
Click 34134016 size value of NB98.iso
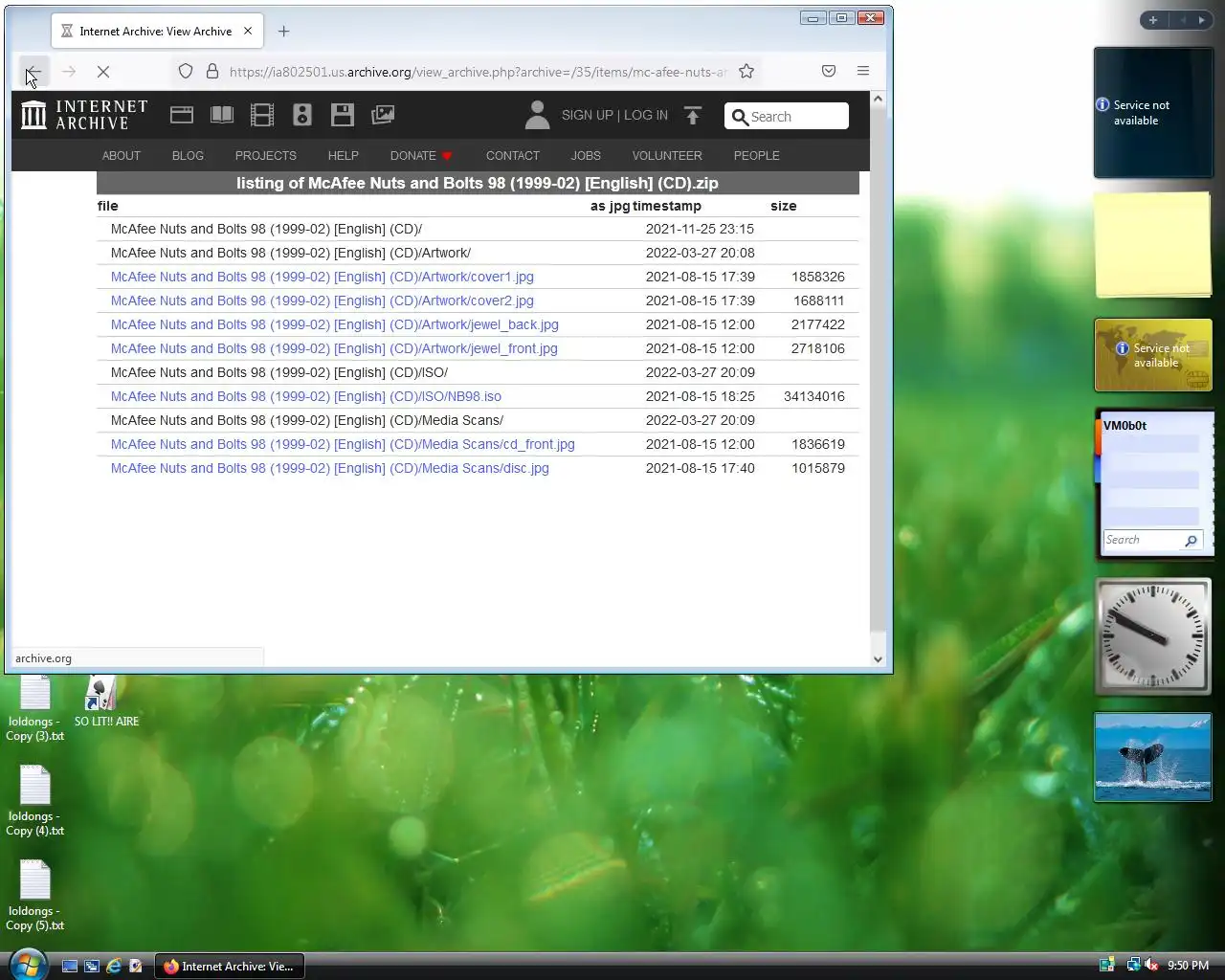click(814, 396)
